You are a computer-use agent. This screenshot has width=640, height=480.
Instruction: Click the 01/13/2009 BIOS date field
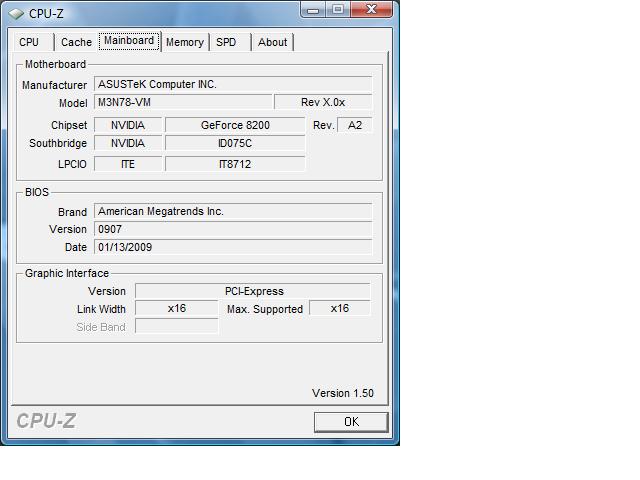click(x=233, y=247)
